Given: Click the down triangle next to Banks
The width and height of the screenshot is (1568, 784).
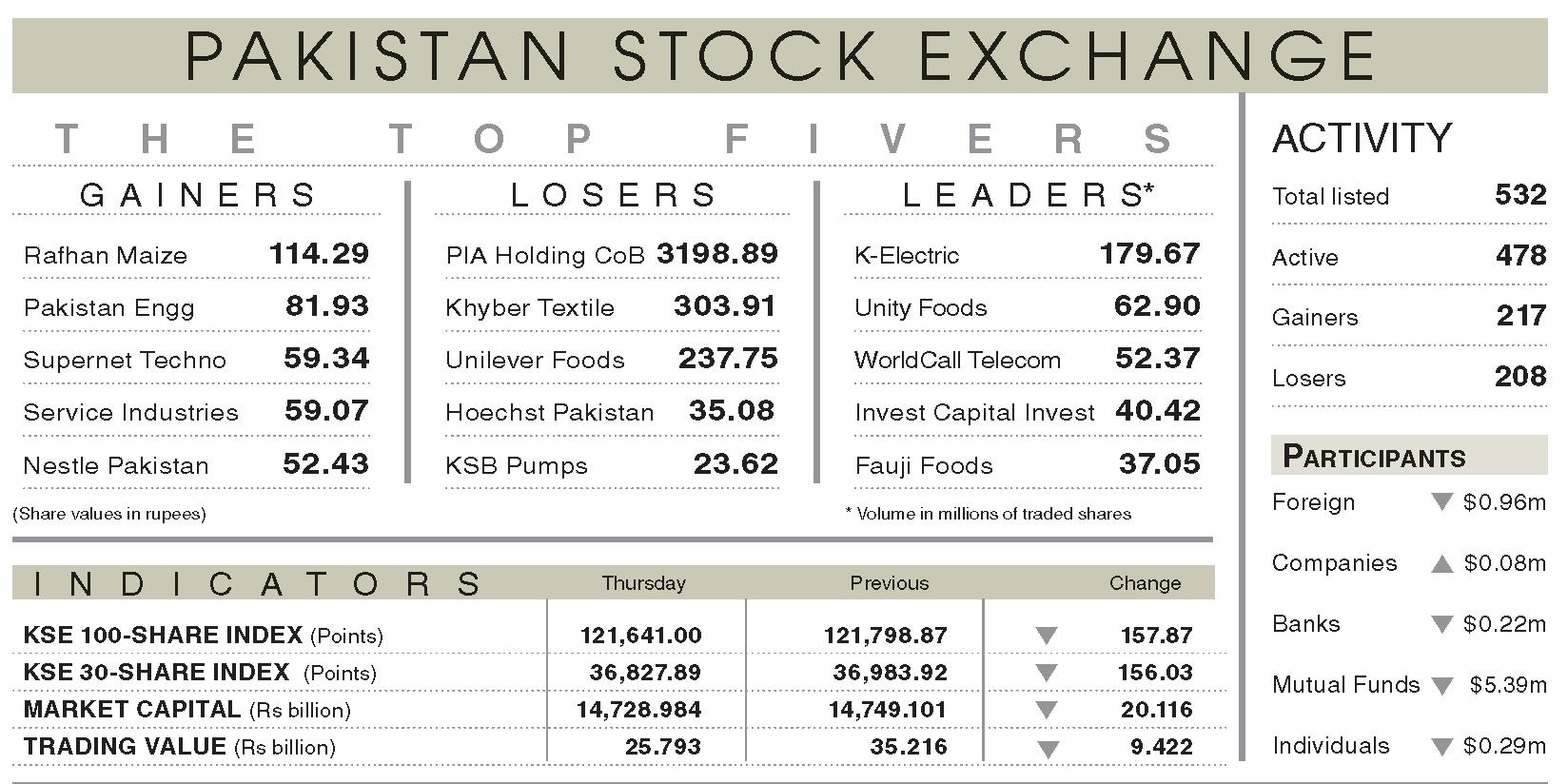Looking at the screenshot, I should [1441, 624].
